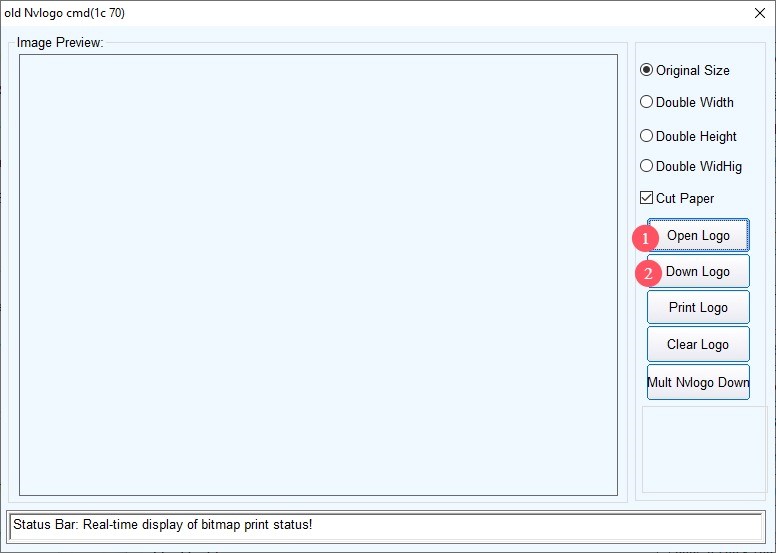Click the Open Logo button
The width and height of the screenshot is (776, 553).
click(x=698, y=235)
